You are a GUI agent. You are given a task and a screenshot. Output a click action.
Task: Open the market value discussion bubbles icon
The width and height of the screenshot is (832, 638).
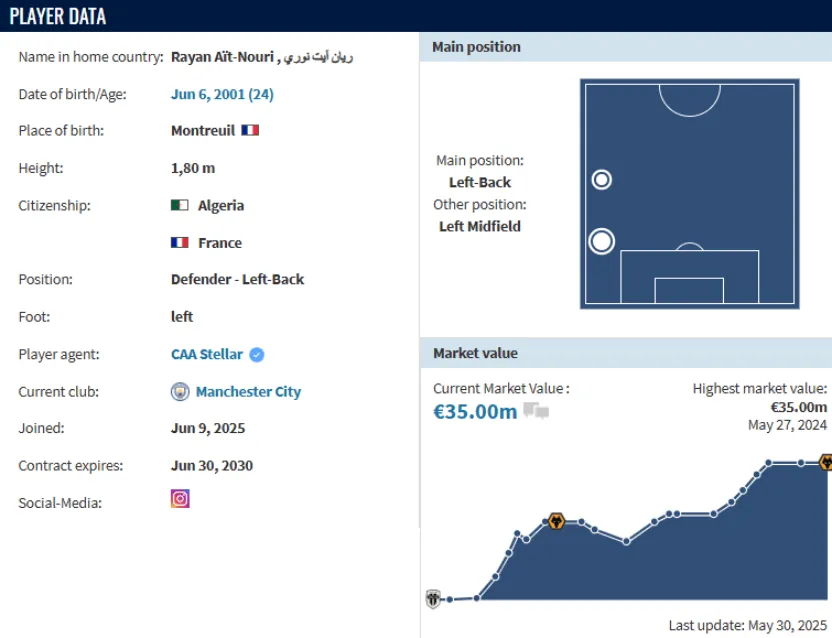[536, 411]
